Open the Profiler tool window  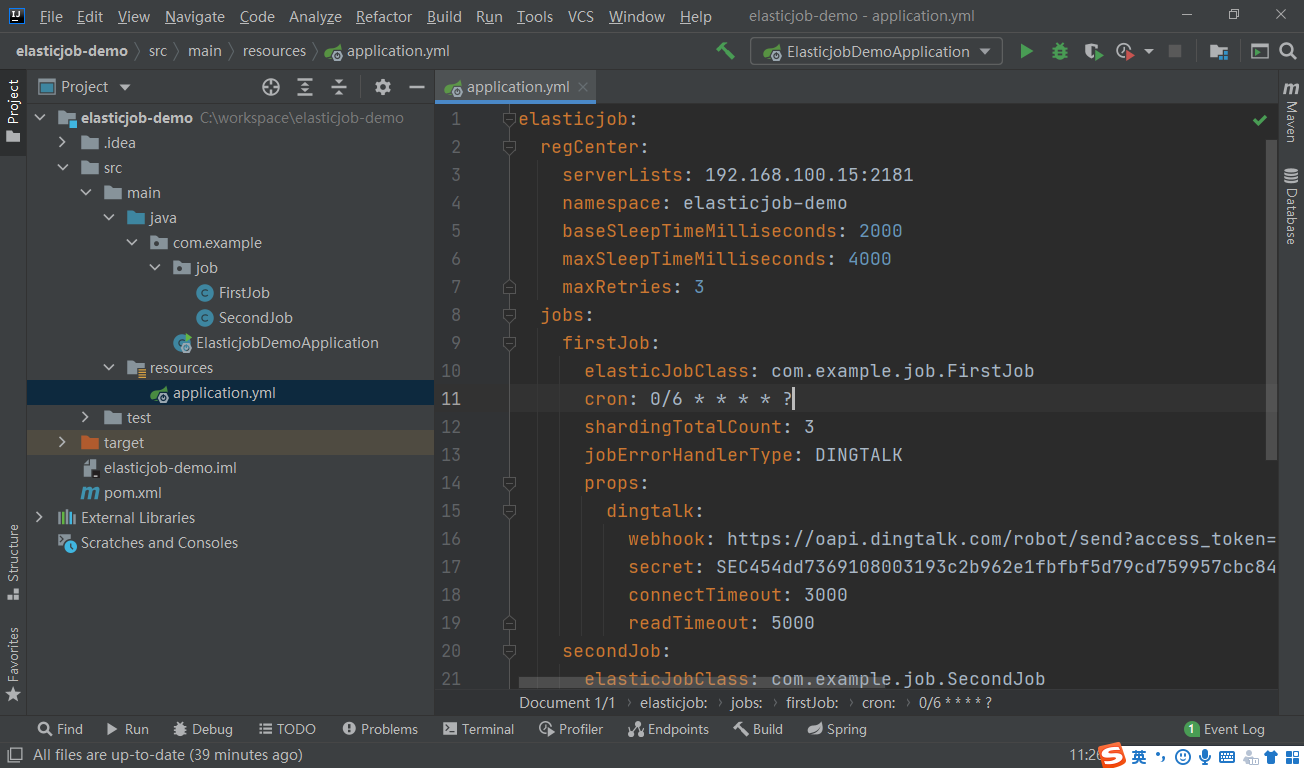pos(571,729)
